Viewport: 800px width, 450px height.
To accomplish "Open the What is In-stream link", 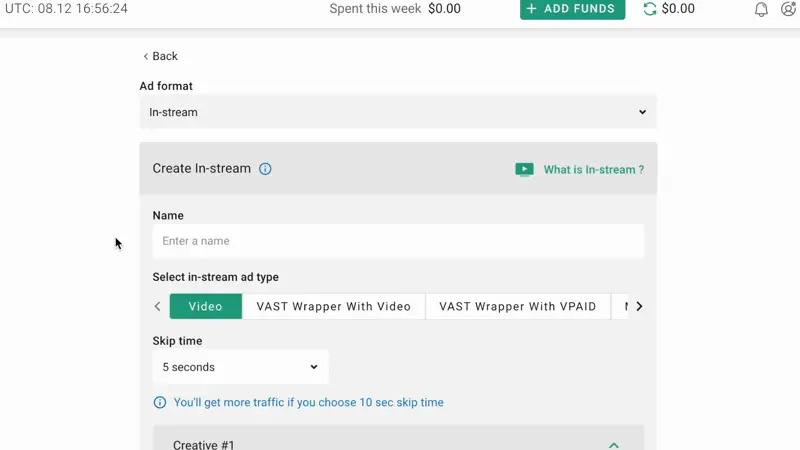I will 593,170.
